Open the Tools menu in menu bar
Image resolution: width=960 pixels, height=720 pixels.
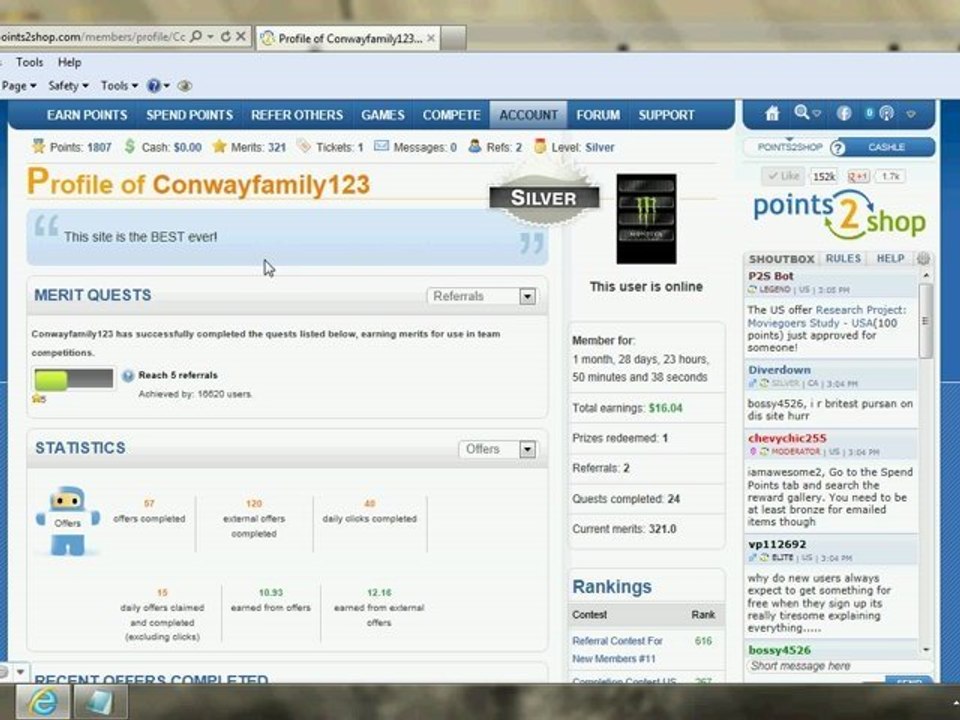(29, 62)
